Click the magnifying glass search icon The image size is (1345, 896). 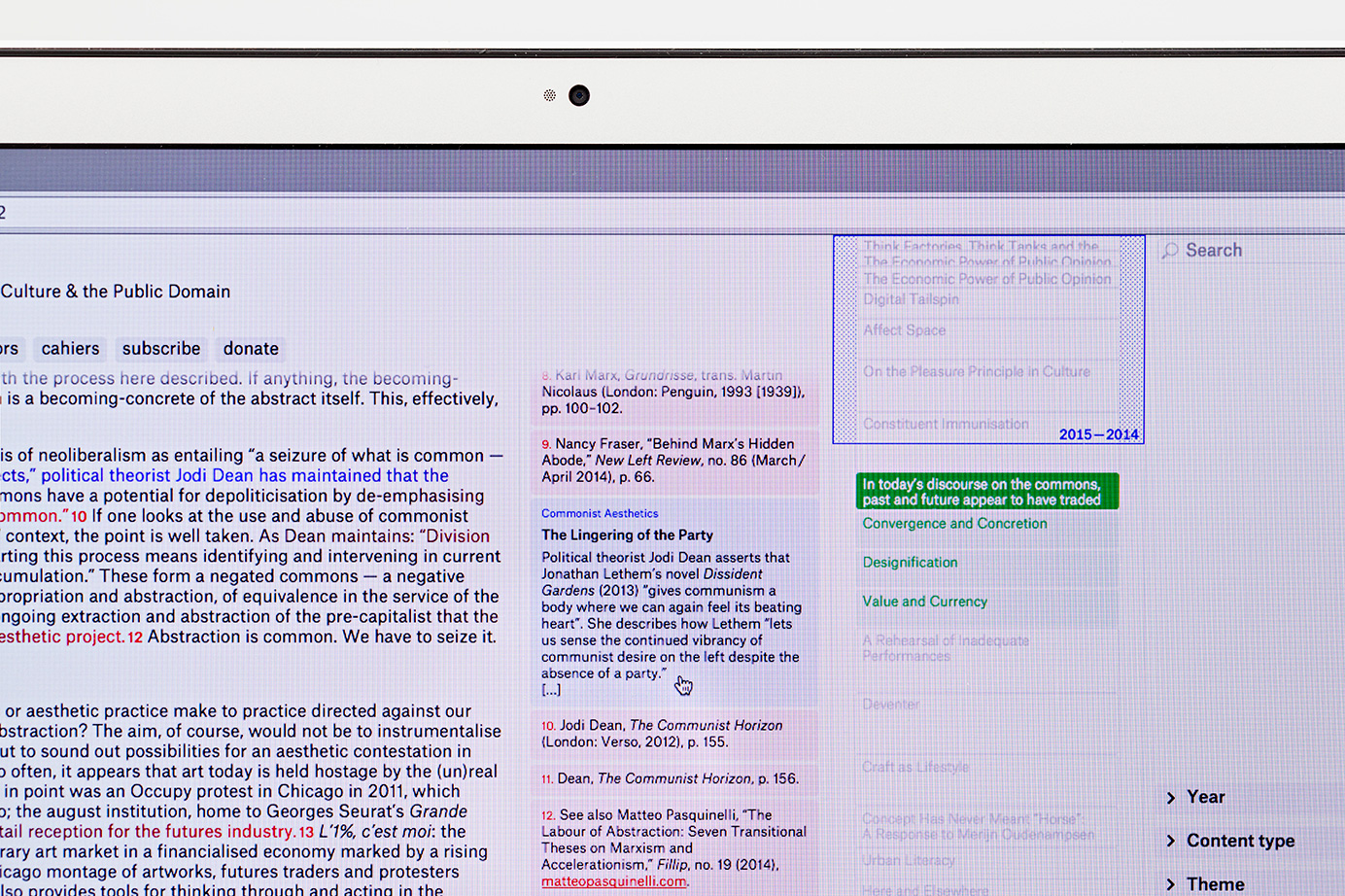click(1170, 251)
